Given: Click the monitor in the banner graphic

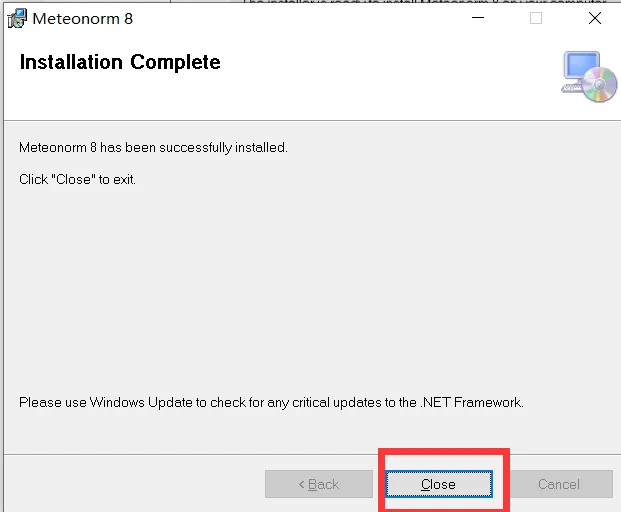Looking at the screenshot, I should pyautogui.click(x=579, y=67).
